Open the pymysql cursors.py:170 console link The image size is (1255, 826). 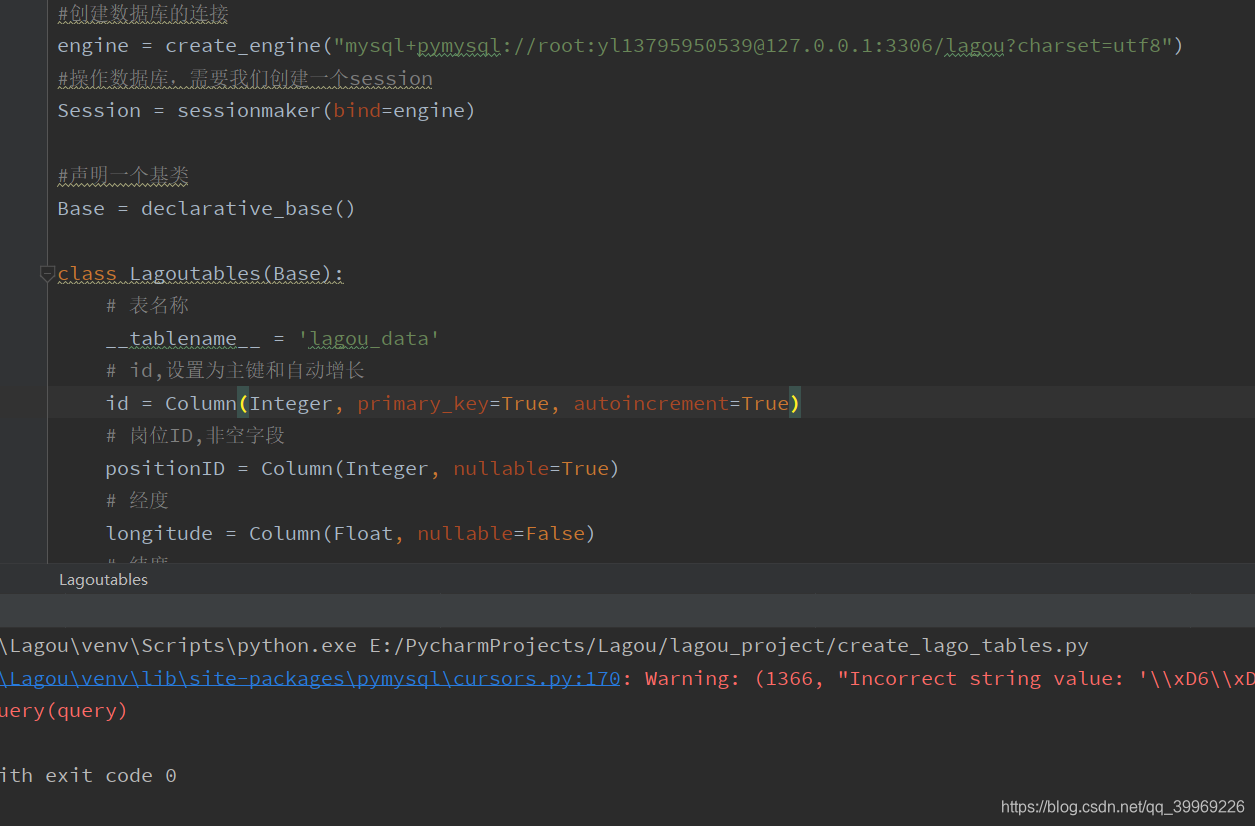(310, 678)
